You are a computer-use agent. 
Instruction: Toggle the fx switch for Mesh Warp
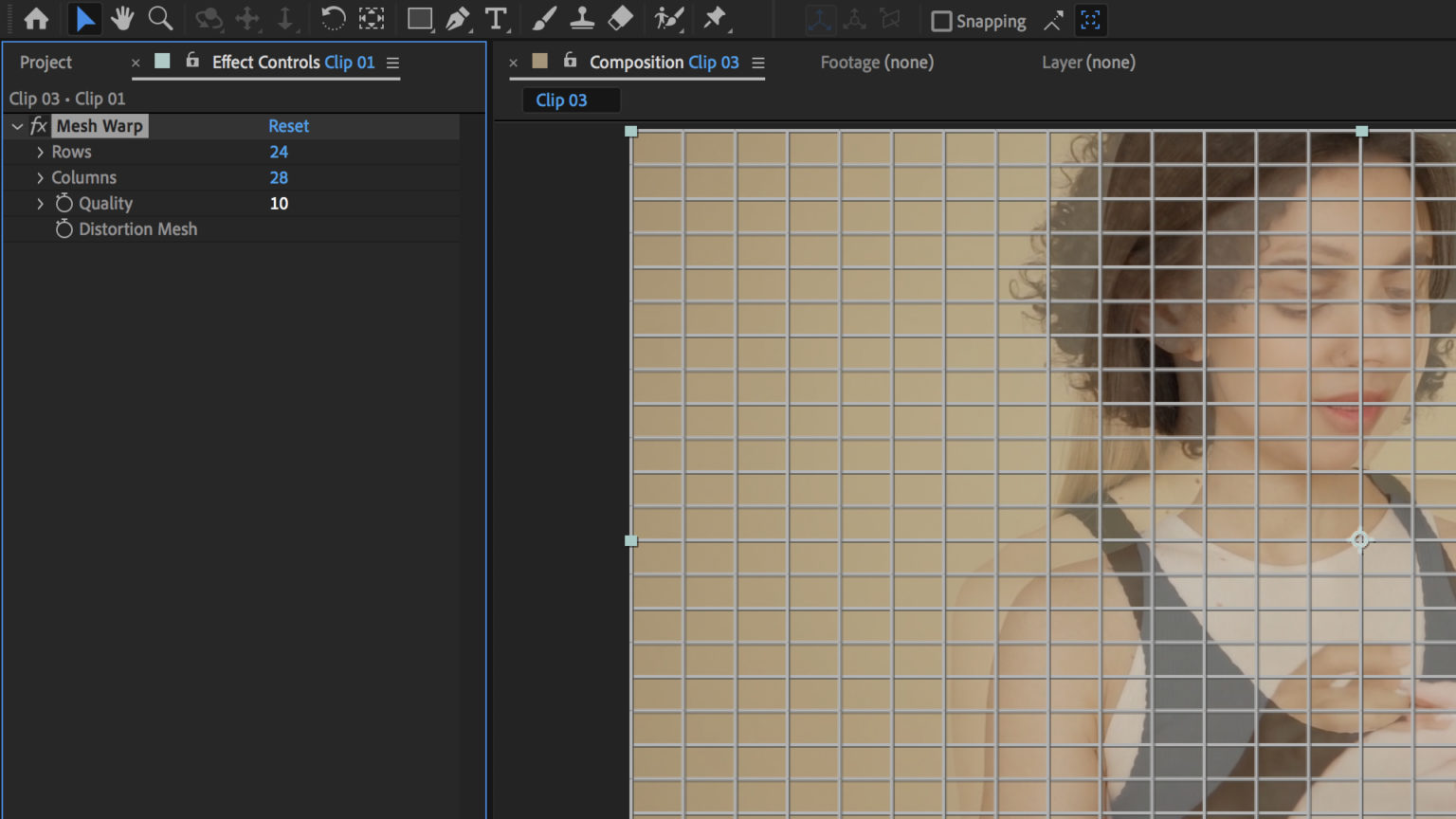point(37,125)
